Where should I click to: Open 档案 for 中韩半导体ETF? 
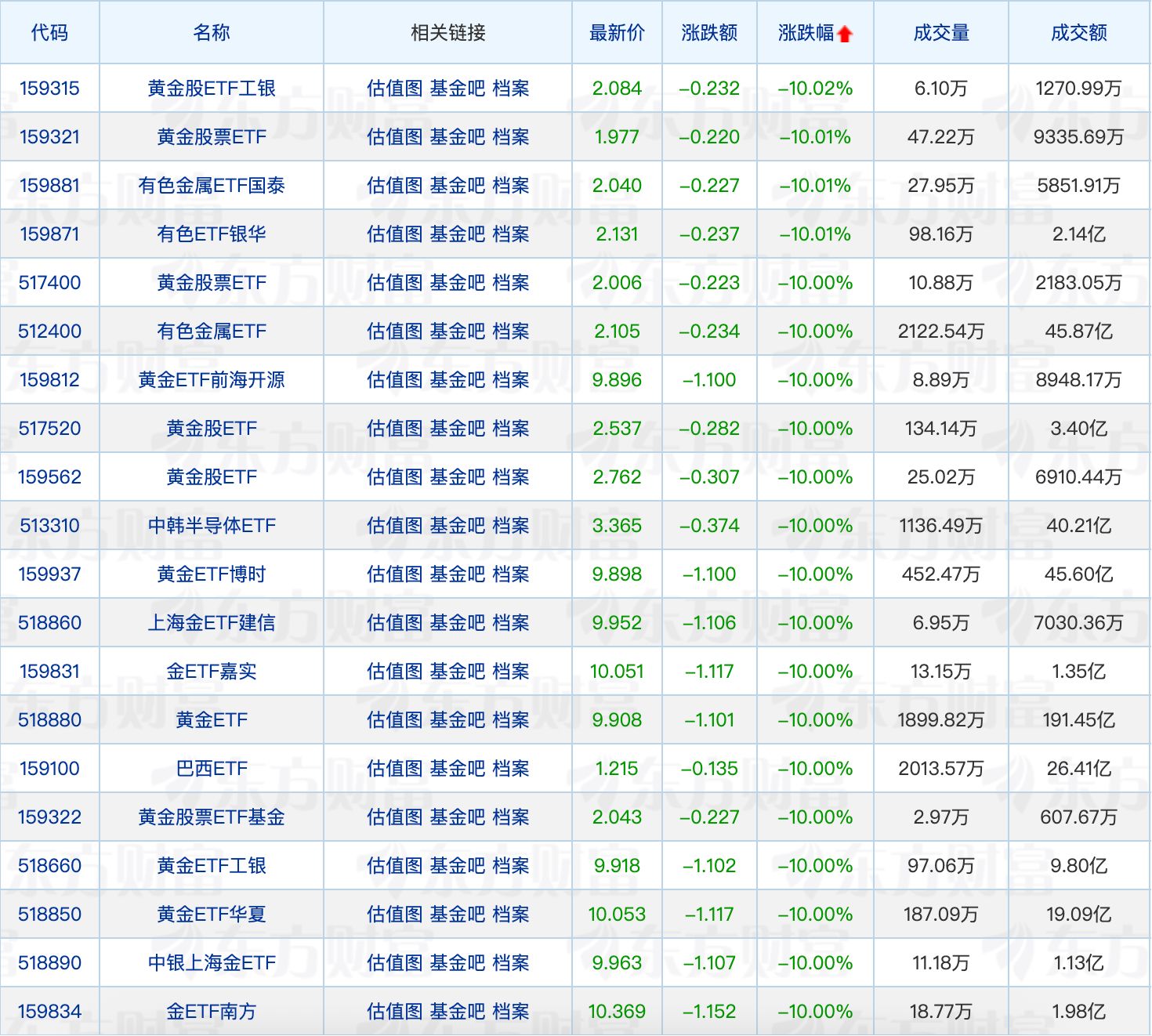pos(511,525)
